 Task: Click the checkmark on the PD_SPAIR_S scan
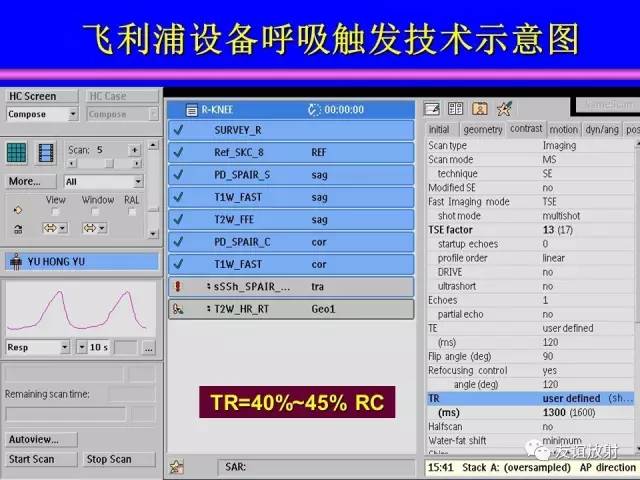(x=178, y=175)
